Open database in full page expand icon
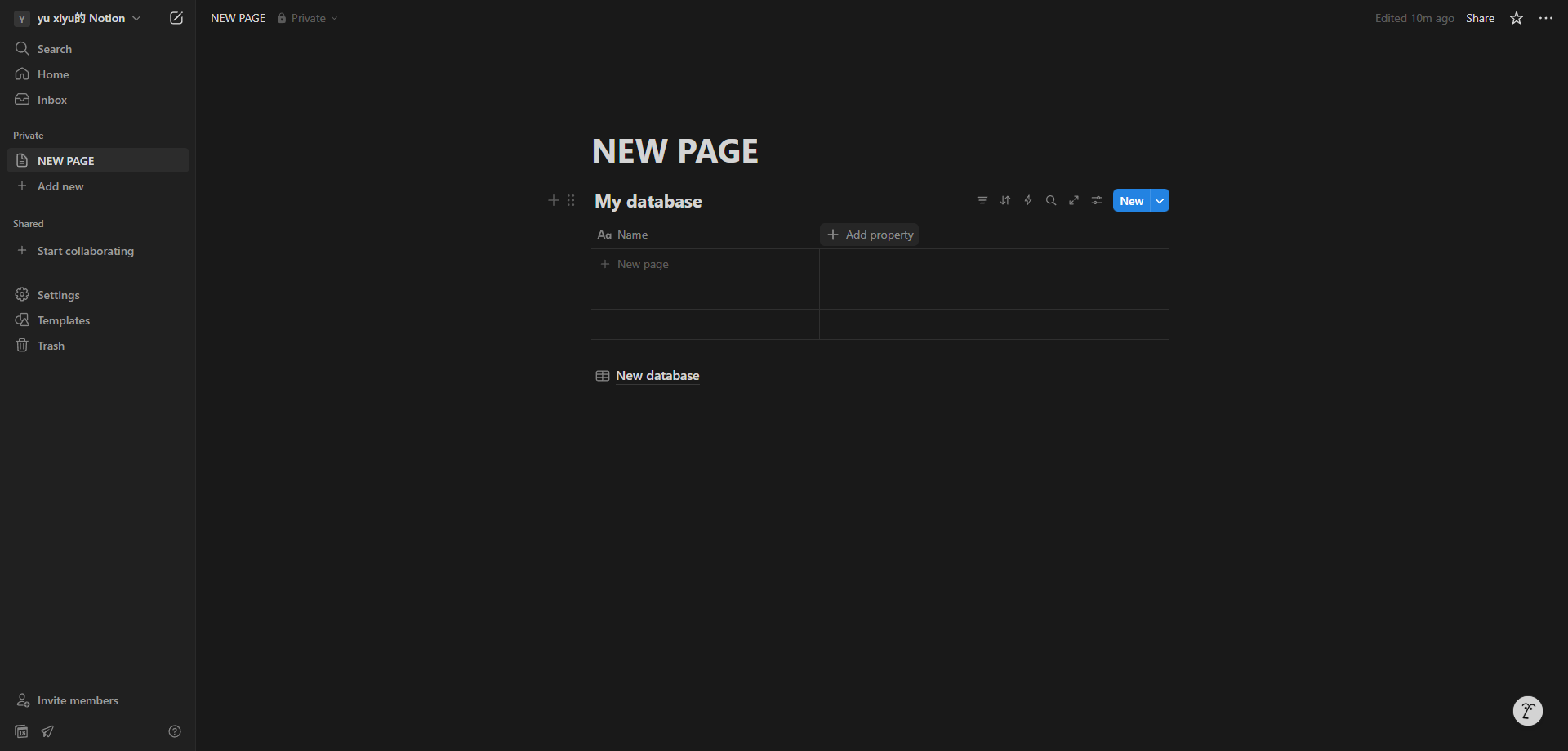This screenshot has width=1568, height=751. pos(1074,200)
